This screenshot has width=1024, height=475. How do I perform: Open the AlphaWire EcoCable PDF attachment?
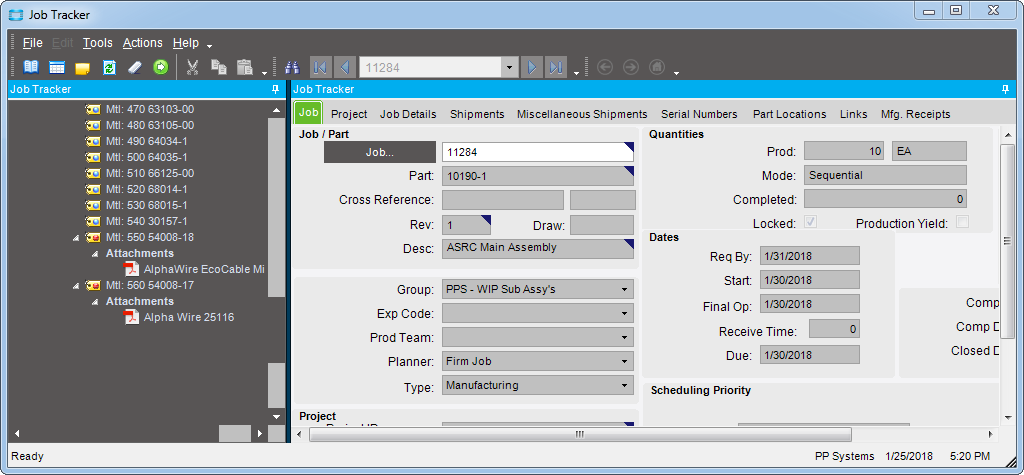(203, 269)
